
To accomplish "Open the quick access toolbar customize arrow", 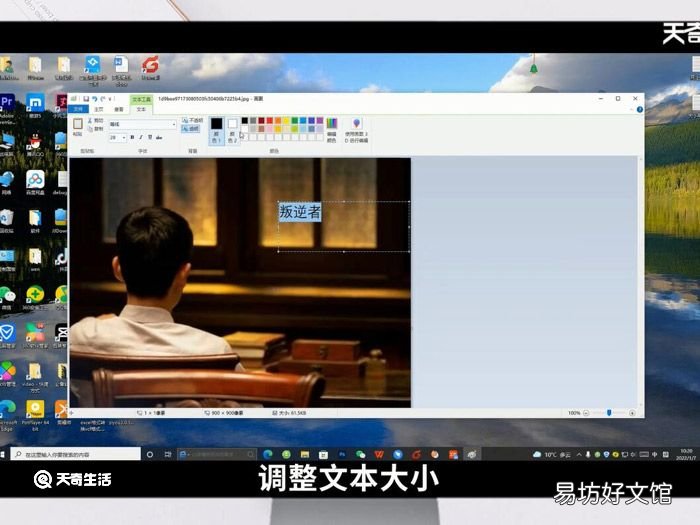I will tap(110, 99).
